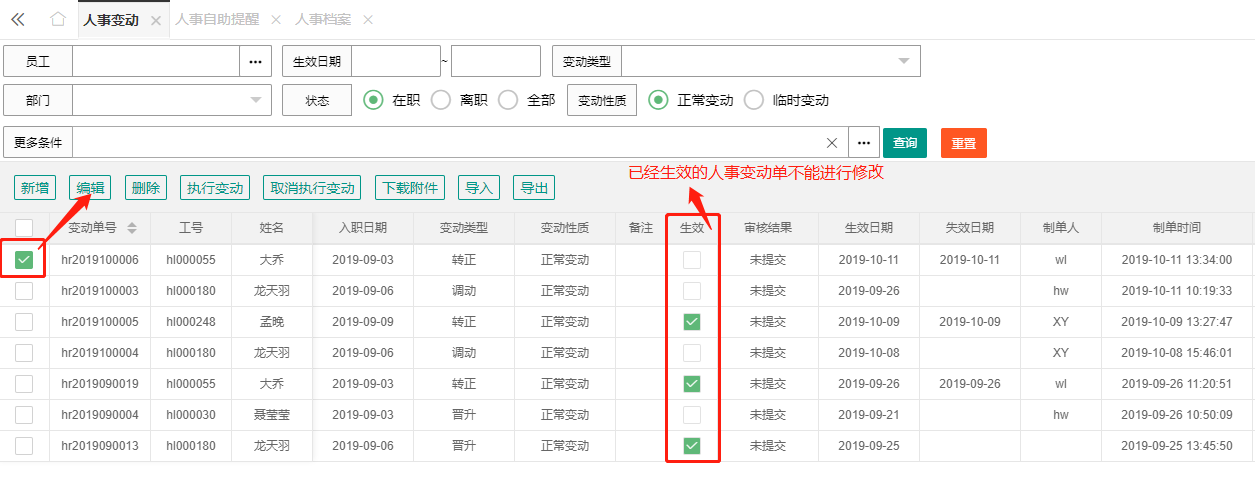Click the green 查询 button
The width and height of the screenshot is (1255, 486).
click(905, 143)
